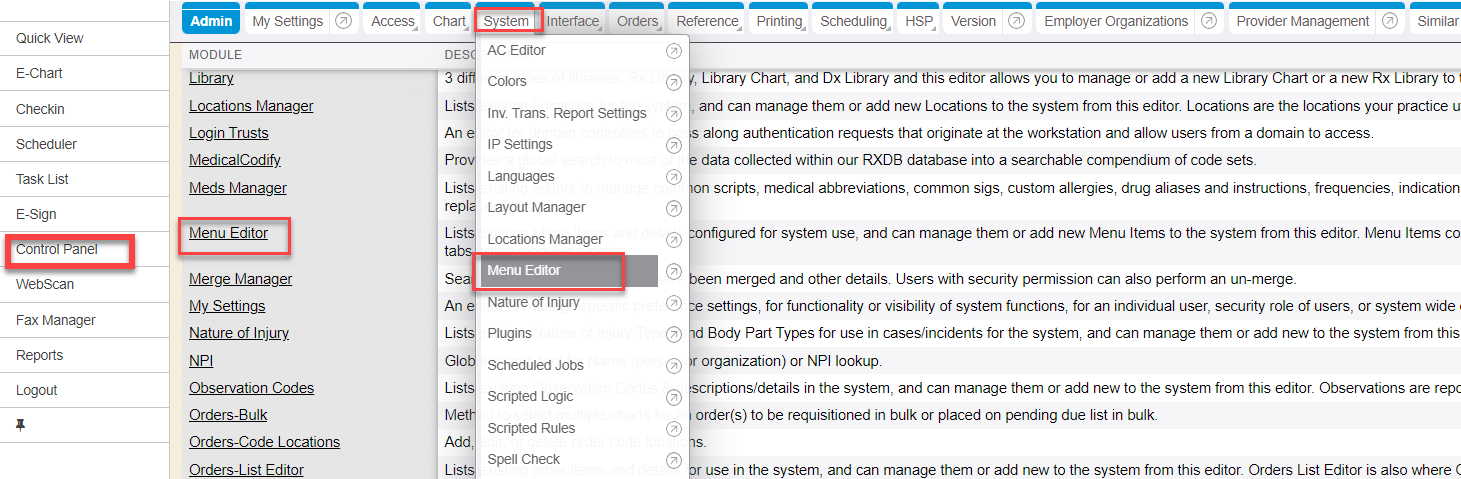Open Control Panel in the left sidebar

point(57,249)
